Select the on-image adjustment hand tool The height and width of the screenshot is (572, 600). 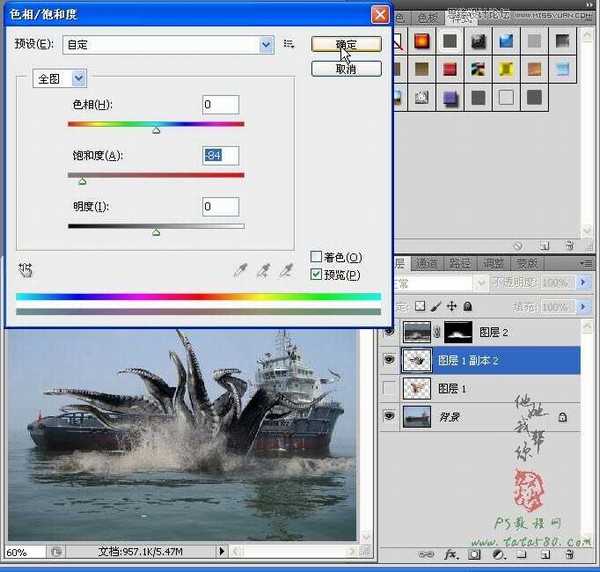pos(25,269)
